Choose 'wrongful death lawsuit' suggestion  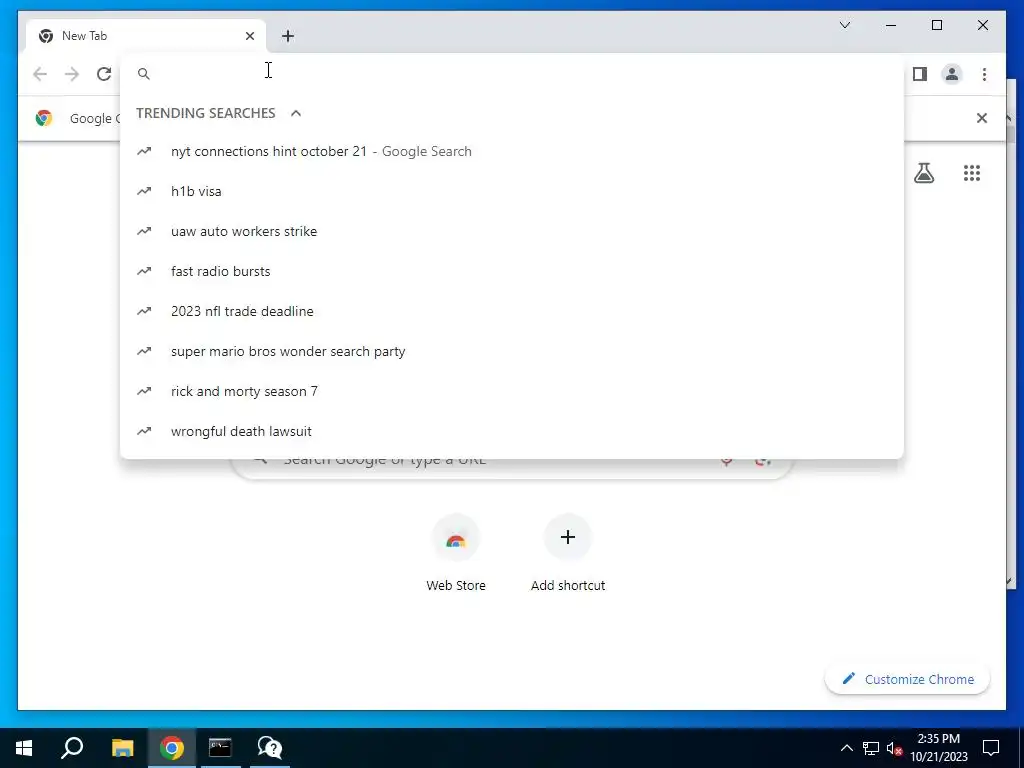(x=512, y=431)
